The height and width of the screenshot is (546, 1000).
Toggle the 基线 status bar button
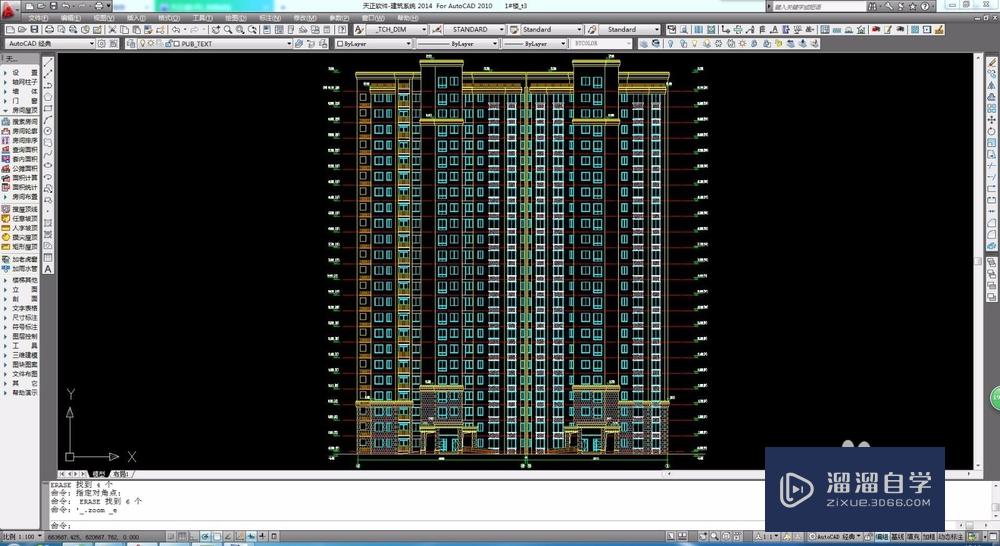[x=898, y=537]
